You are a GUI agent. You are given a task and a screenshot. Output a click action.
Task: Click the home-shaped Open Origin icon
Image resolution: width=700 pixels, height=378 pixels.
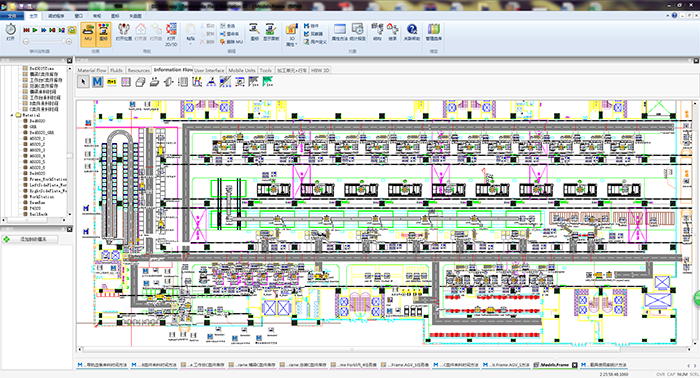[141, 29]
